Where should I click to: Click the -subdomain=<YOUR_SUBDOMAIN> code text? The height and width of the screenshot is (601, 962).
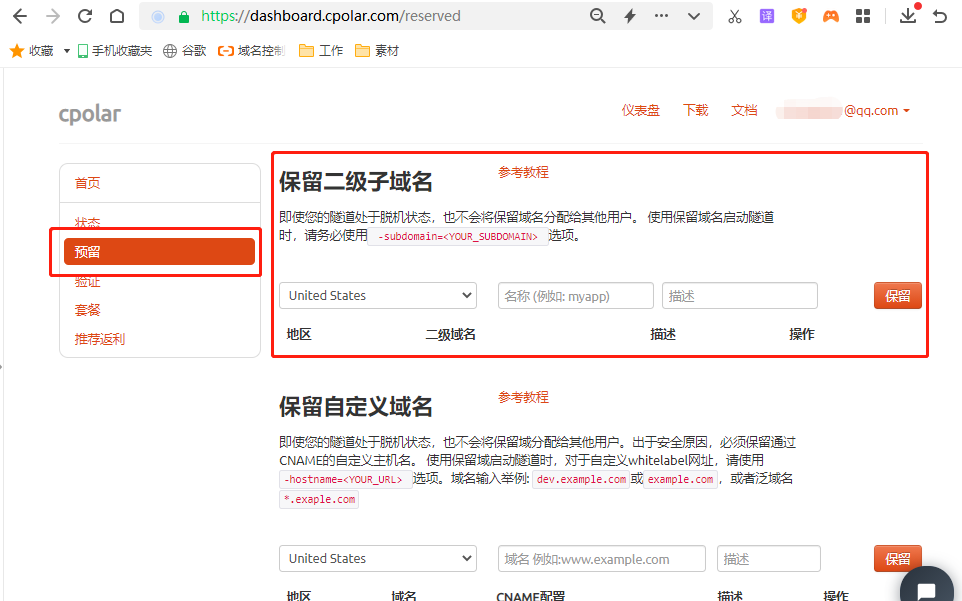458,236
